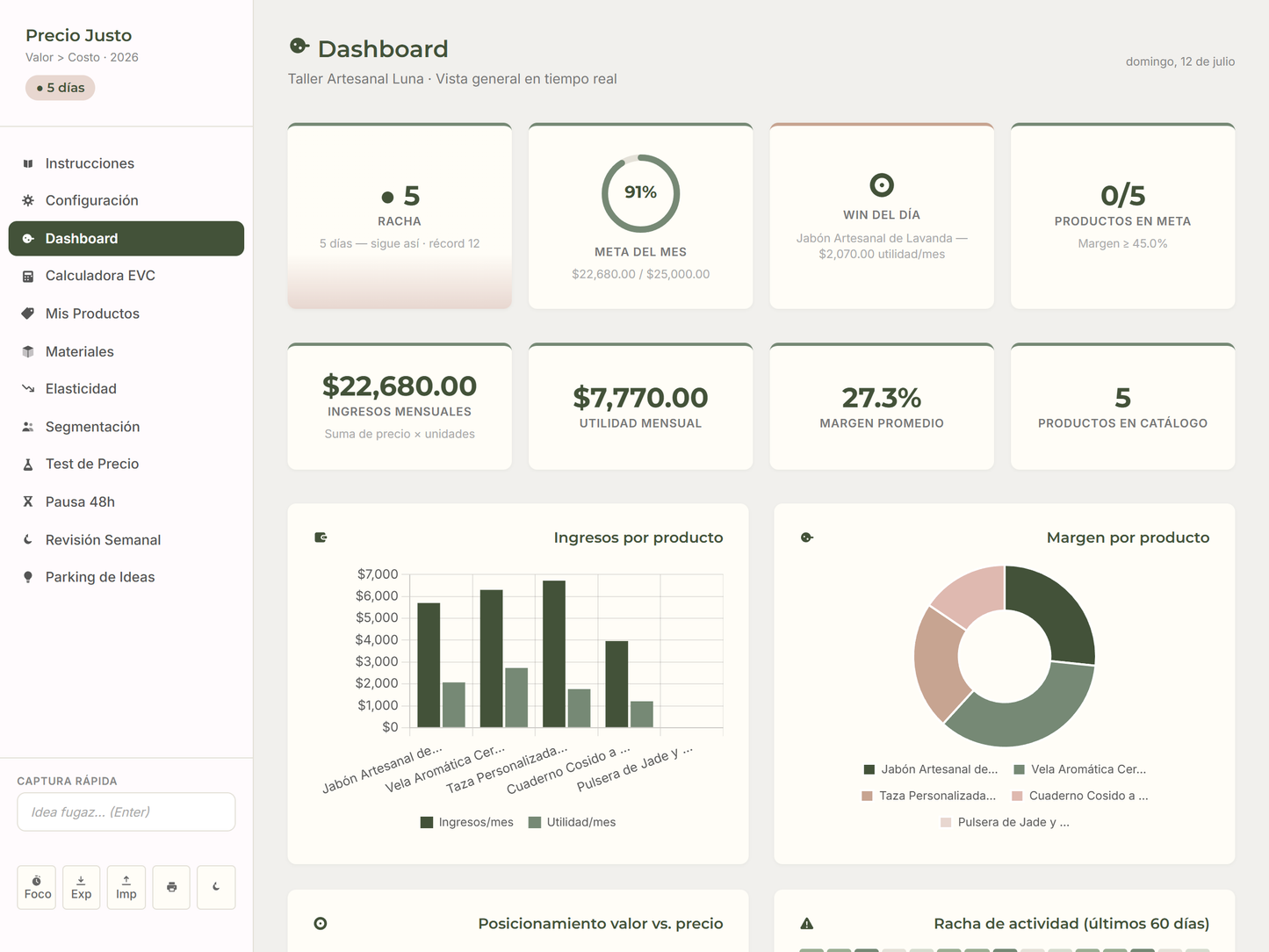Toggle the Pulsera de Jade y ... donut legend swatch
The image size is (1269, 952).
point(946,823)
